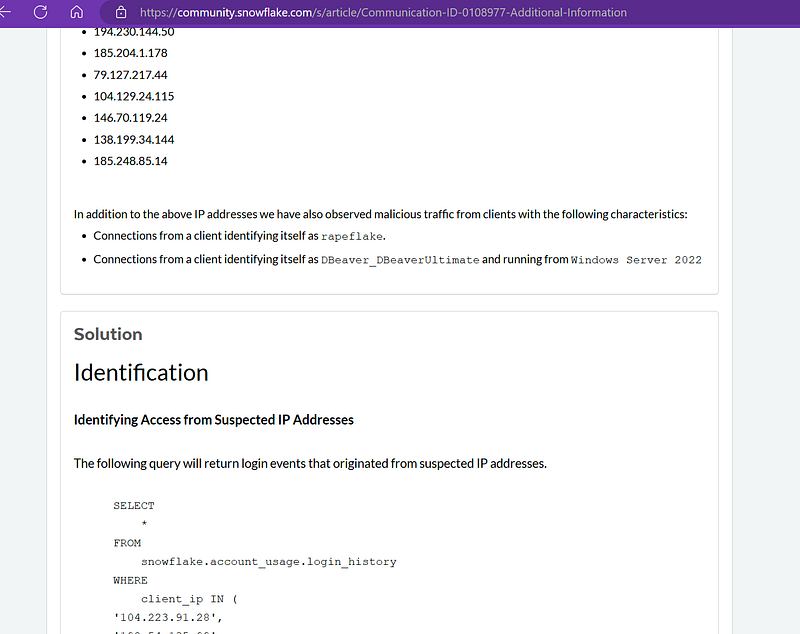Go to the browser home page icon
This screenshot has width=800, height=634.
77,12
